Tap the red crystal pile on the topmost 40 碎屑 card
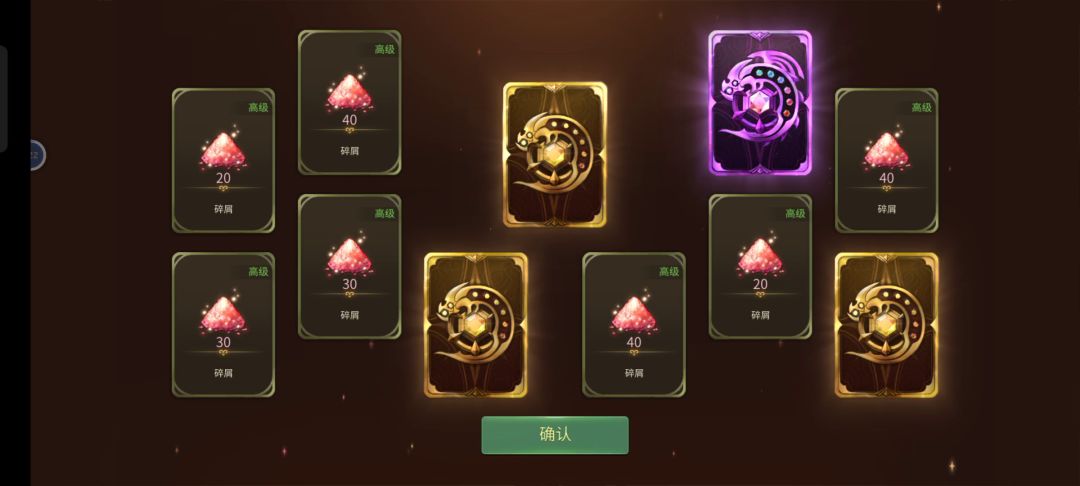This screenshot has height=486, width=1080. point(349,92)
